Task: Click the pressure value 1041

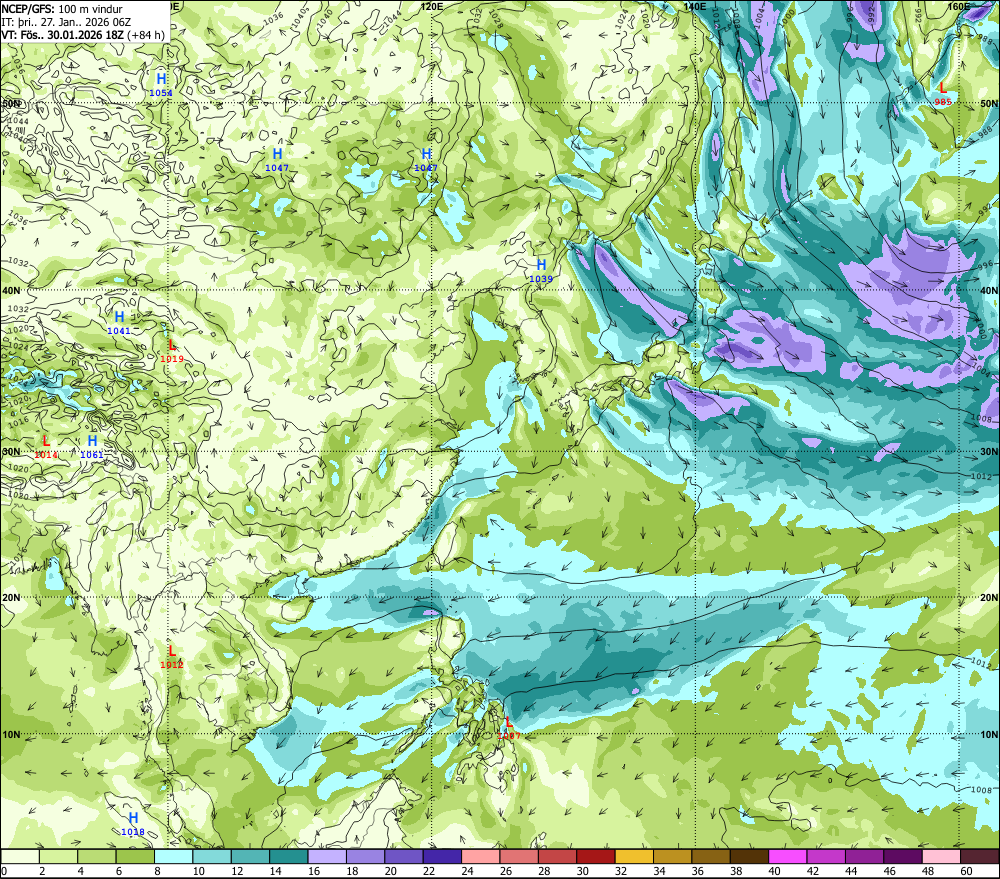Action: click(119, 331)
